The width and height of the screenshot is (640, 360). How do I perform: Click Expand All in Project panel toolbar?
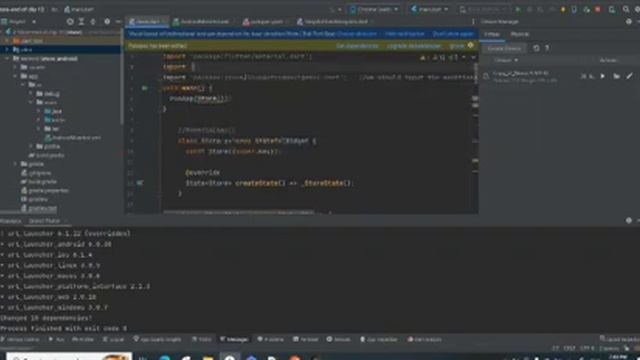[x=81, y=22]
